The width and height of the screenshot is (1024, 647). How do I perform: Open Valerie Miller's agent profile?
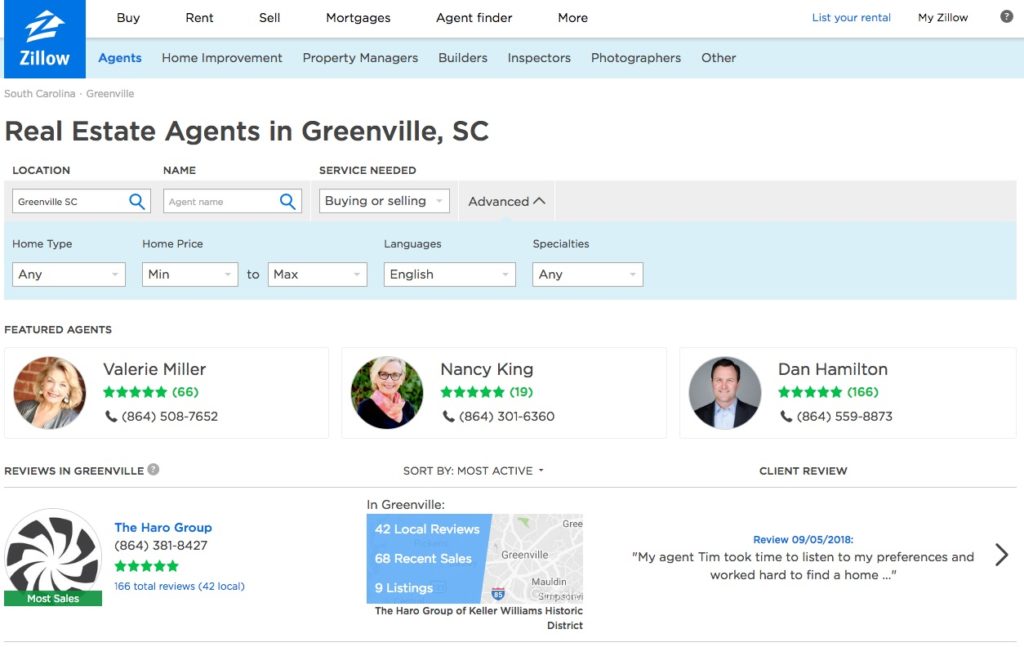[x=154, y=369]
